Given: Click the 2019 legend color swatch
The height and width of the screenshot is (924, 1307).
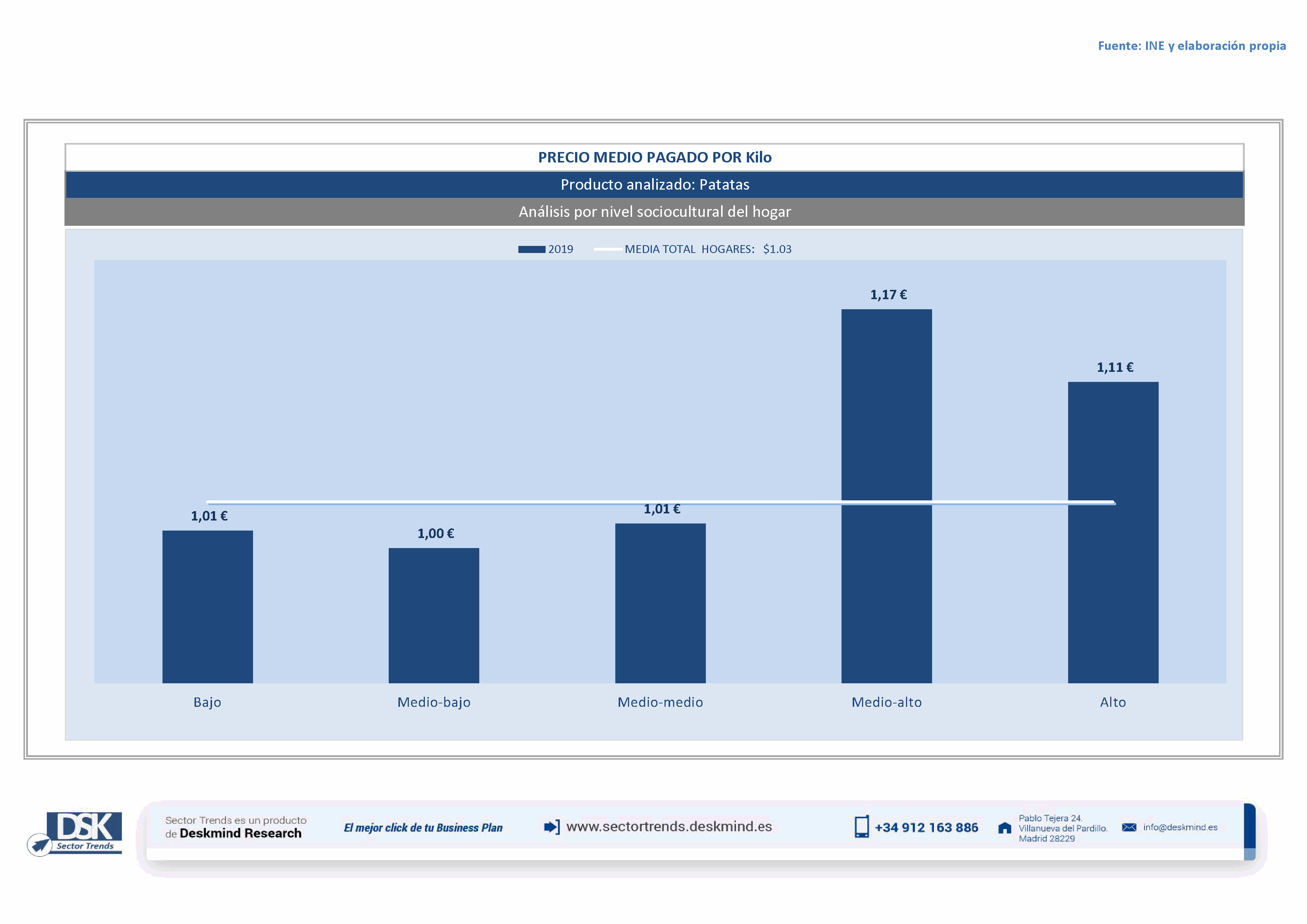Looking at the screenshot, I should tap(531, 249).
